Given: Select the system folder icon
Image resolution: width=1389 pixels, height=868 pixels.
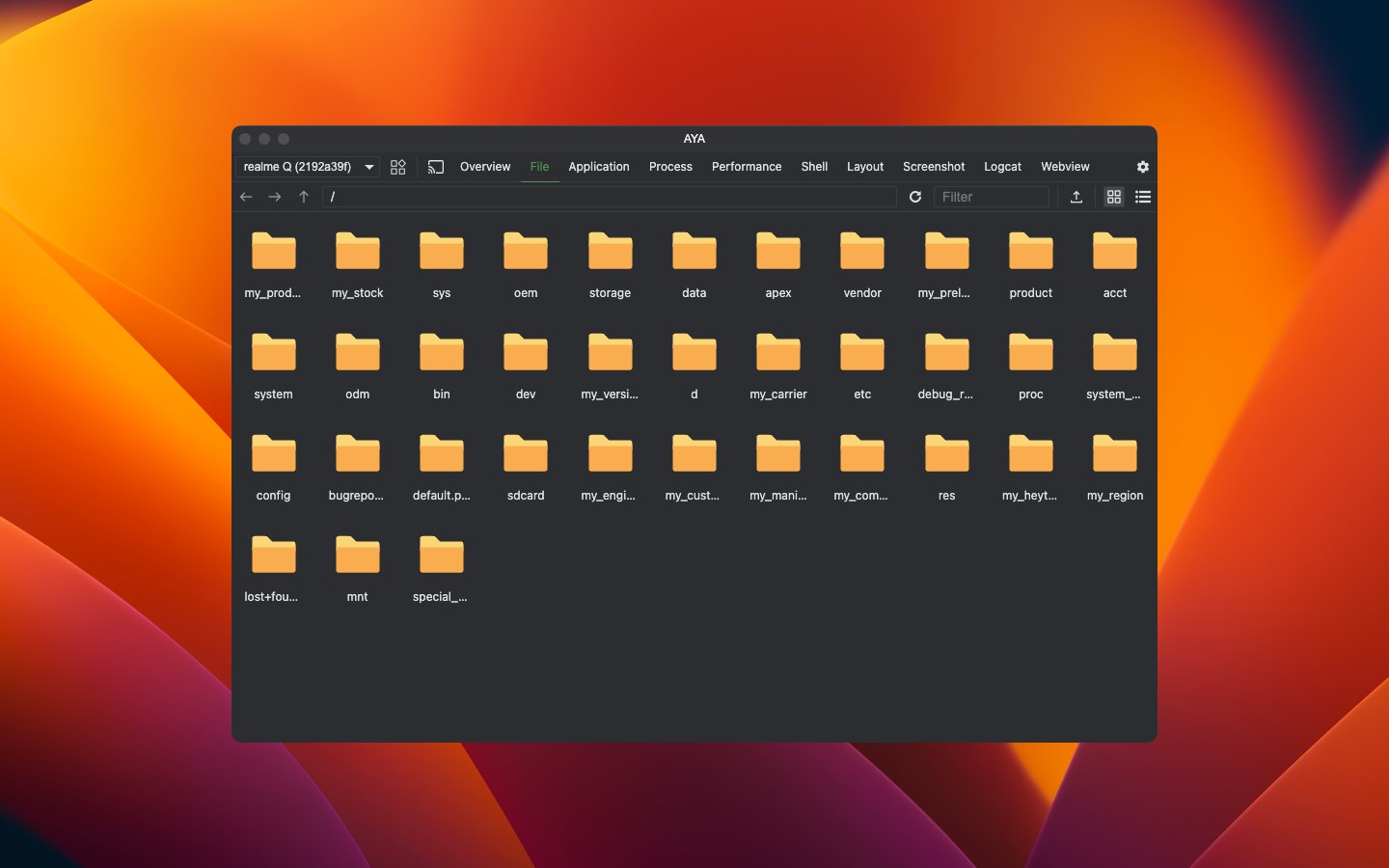Looking at the screenshot, I should click(x=274, y=352).
